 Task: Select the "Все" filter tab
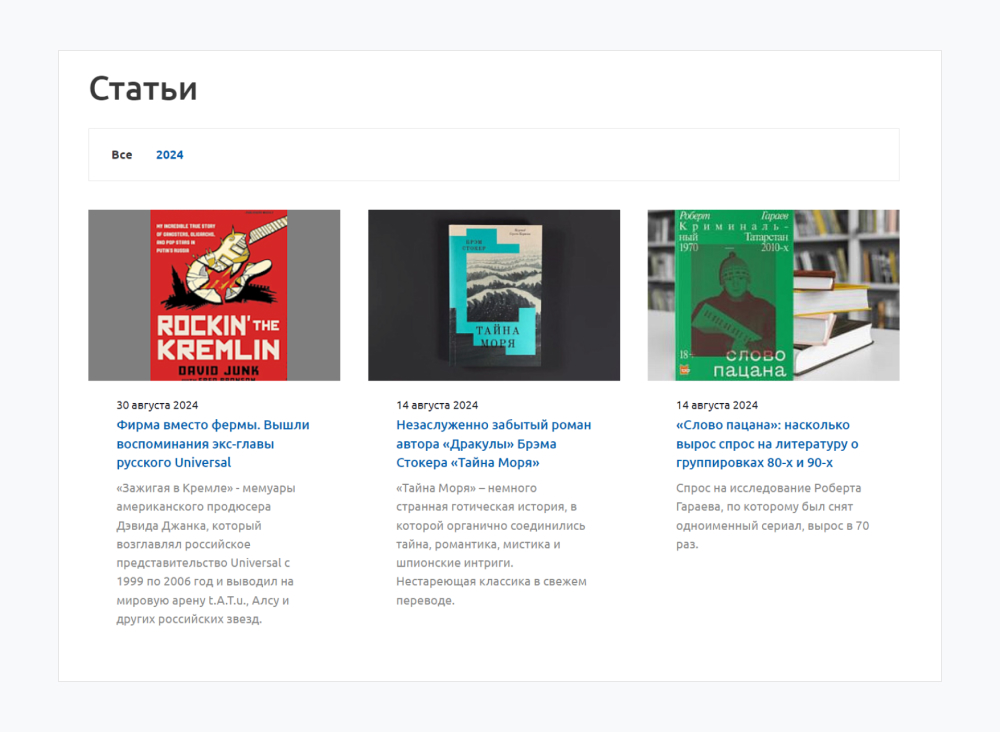(x=122, y=155)
